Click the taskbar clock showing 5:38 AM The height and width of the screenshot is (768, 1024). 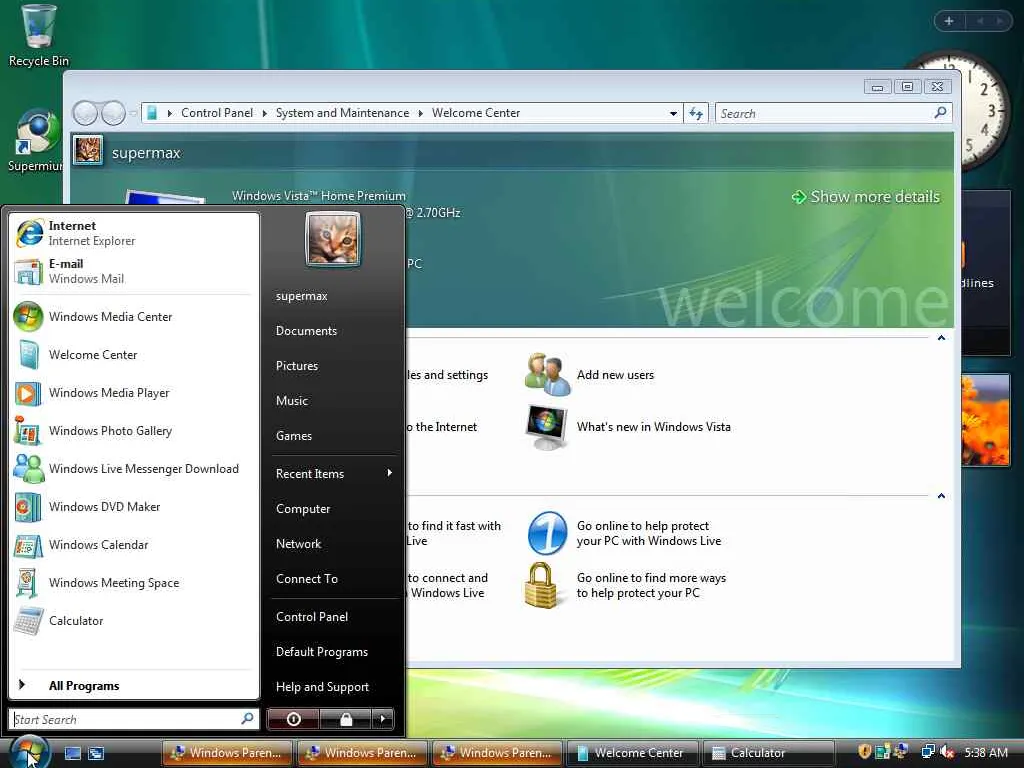[985, 752]
